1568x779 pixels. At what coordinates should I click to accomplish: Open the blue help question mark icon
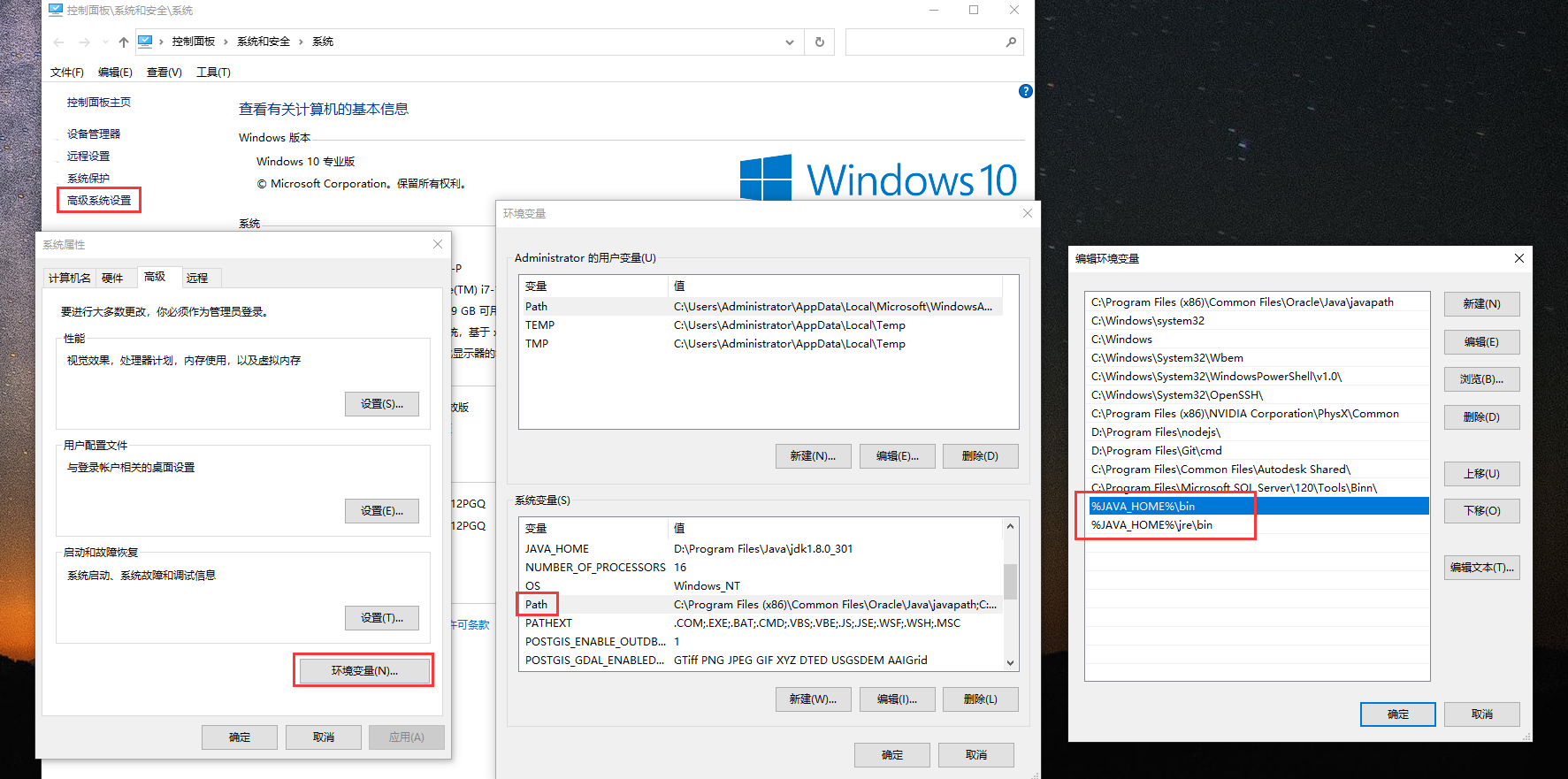click(x=1026, y=91)
